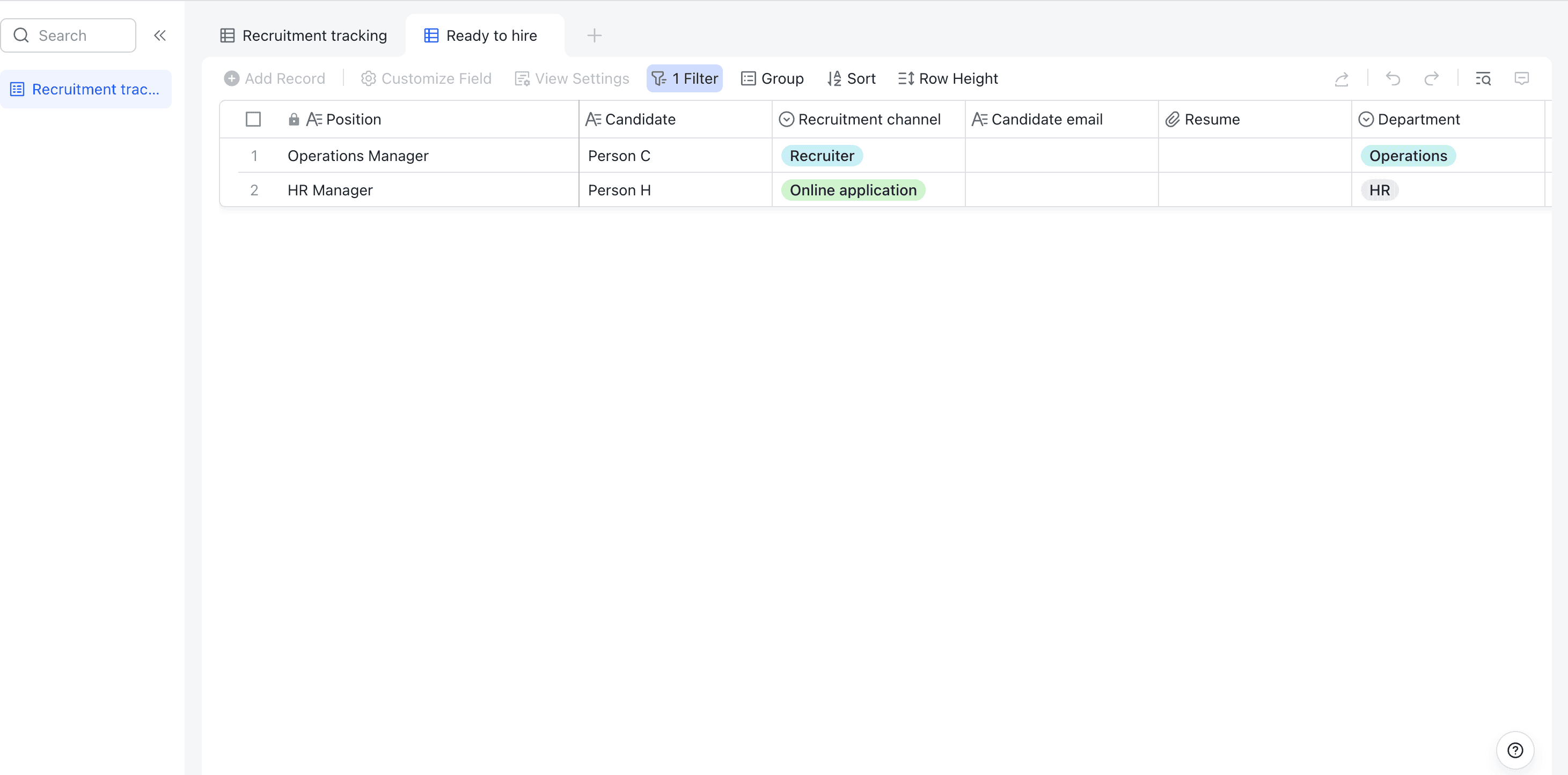1568x775 pixels.
Task: Toggle the select-all rows checkbox
Action: tap(253, 119)
